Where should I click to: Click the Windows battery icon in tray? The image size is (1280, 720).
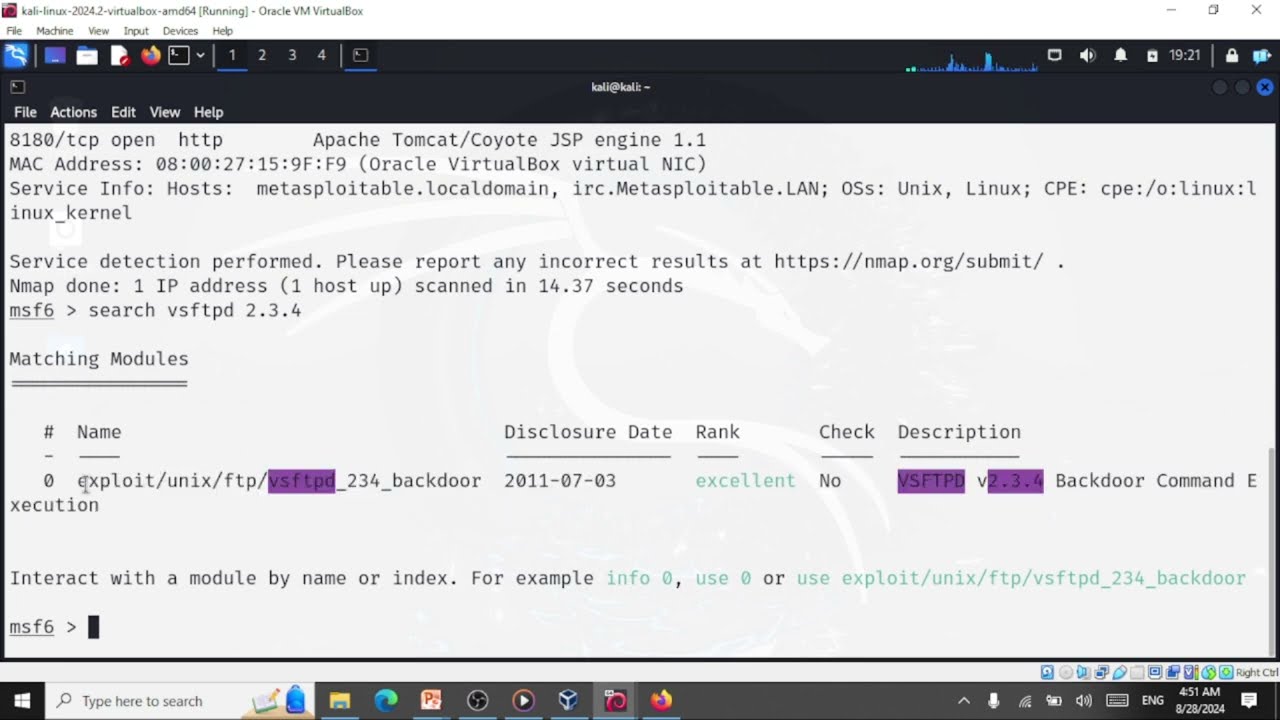(1054, 701)
